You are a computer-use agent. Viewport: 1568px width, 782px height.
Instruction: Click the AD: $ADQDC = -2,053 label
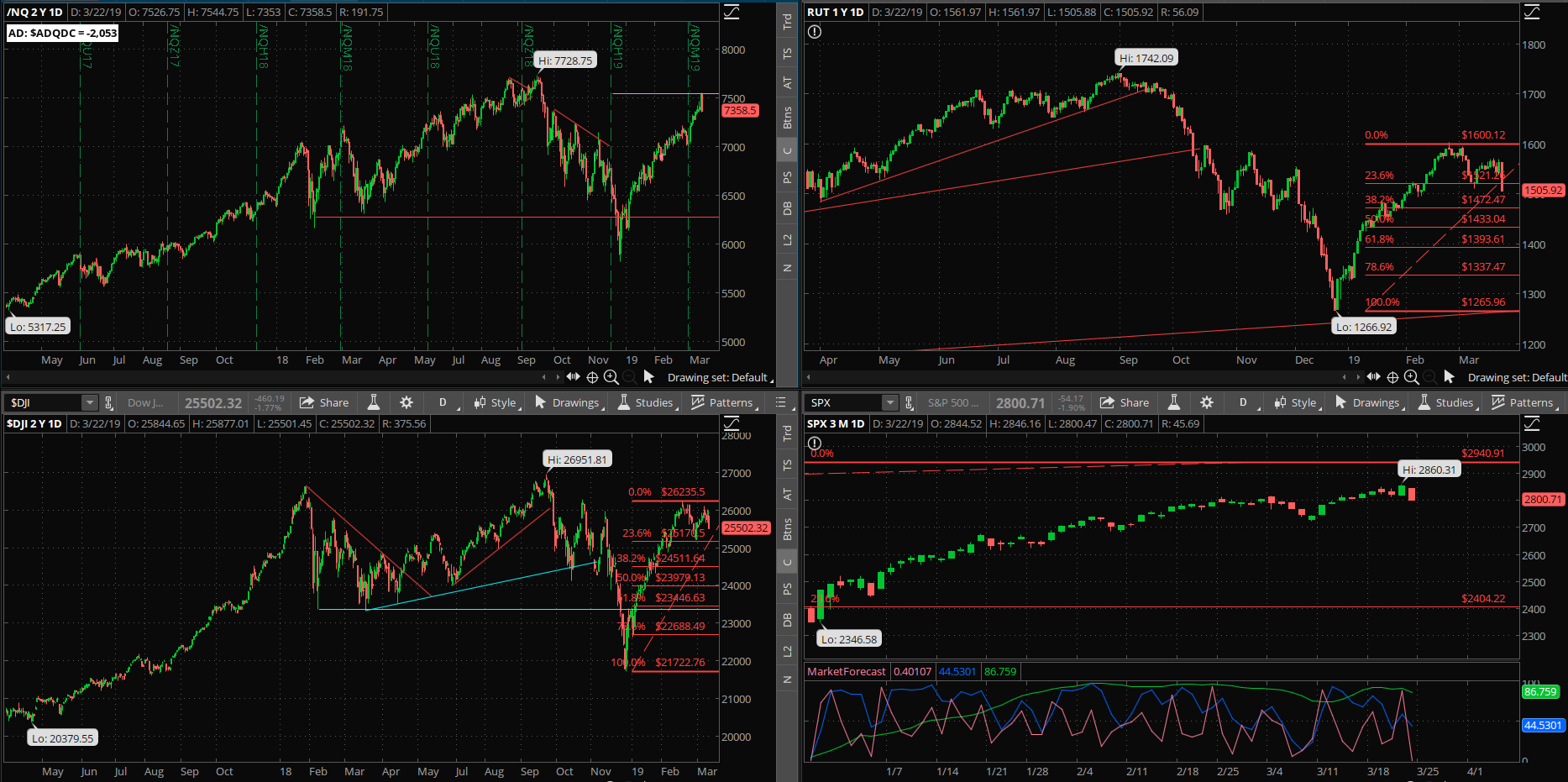pos(62,33)
